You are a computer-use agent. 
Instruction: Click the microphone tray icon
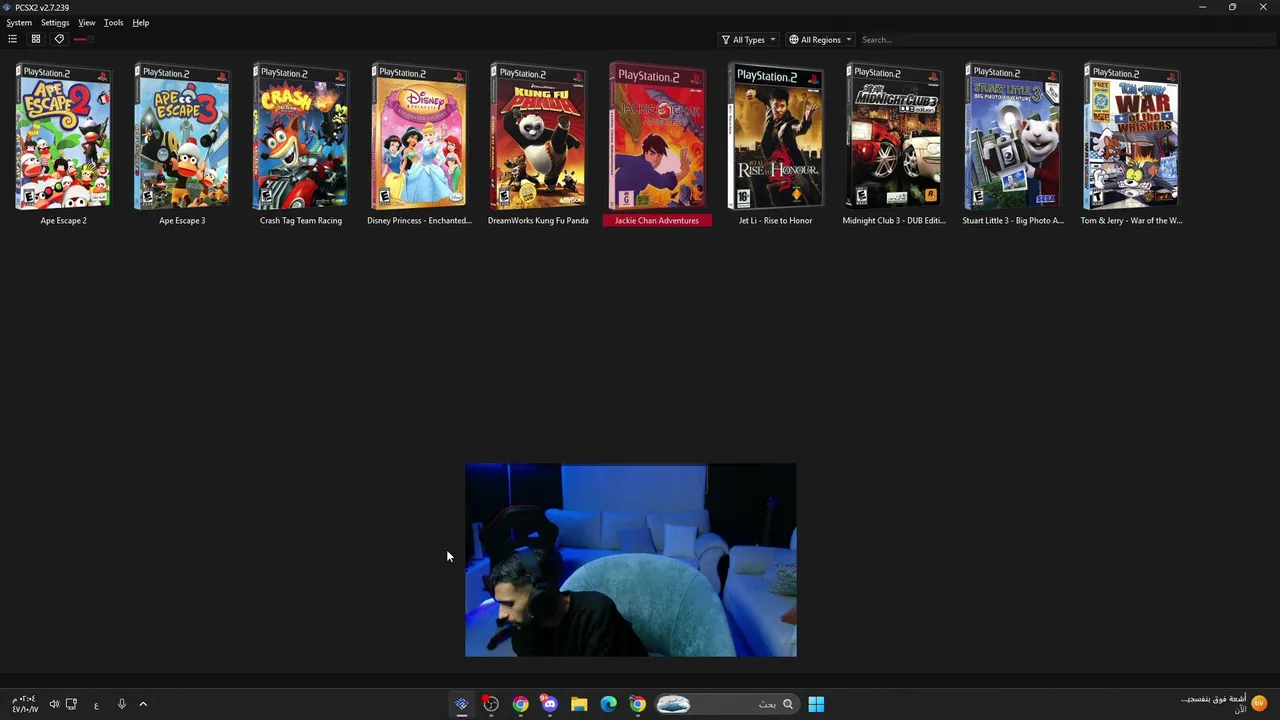[x=121, y=704]
